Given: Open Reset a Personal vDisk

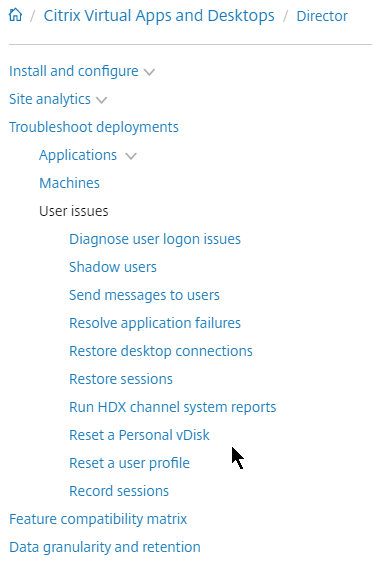Looking at the screenshot, I should (x=140, y=435).
